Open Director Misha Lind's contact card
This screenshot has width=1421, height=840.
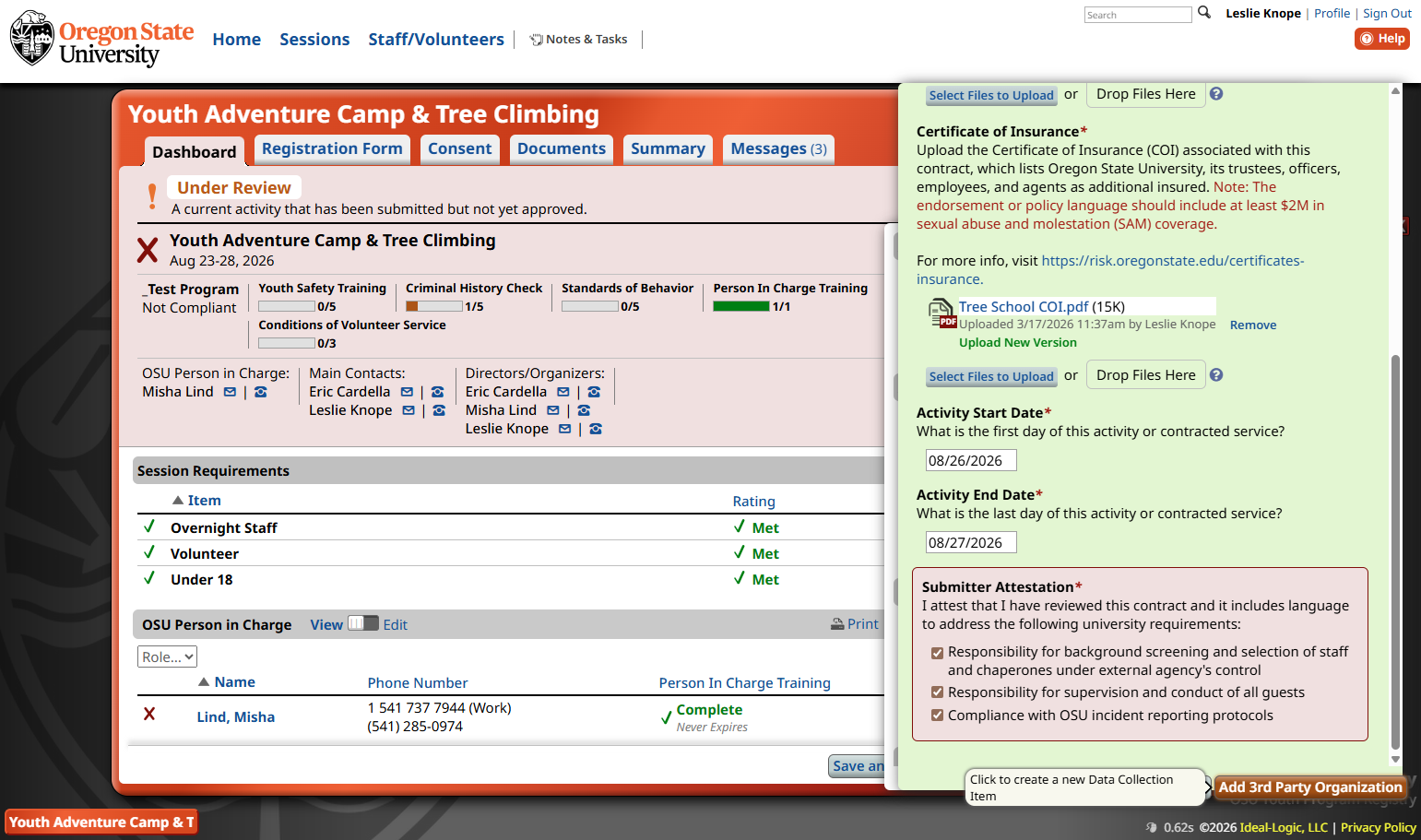coord(584,410)
